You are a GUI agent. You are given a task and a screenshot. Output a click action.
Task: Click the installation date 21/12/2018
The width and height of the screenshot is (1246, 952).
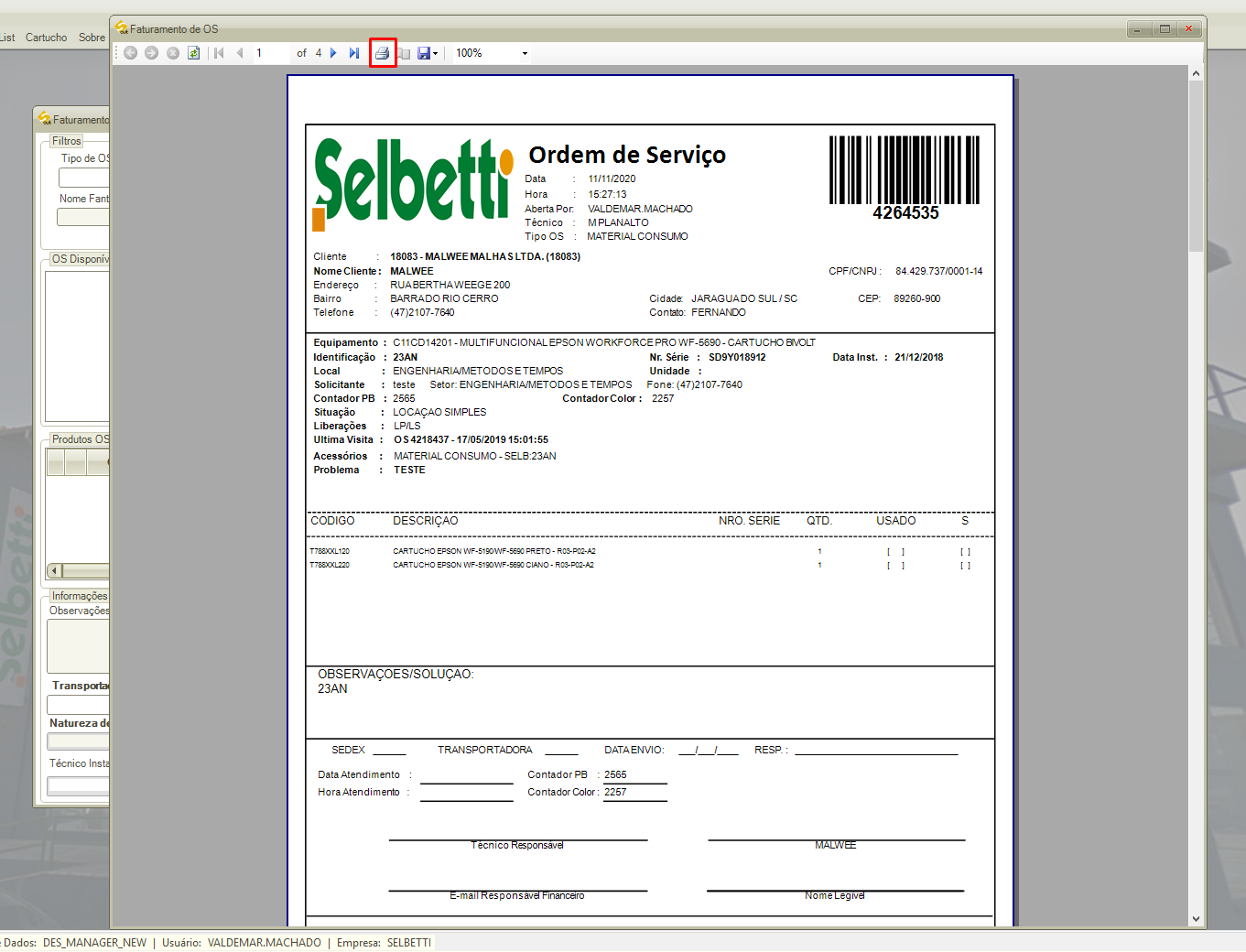(919, 357)
